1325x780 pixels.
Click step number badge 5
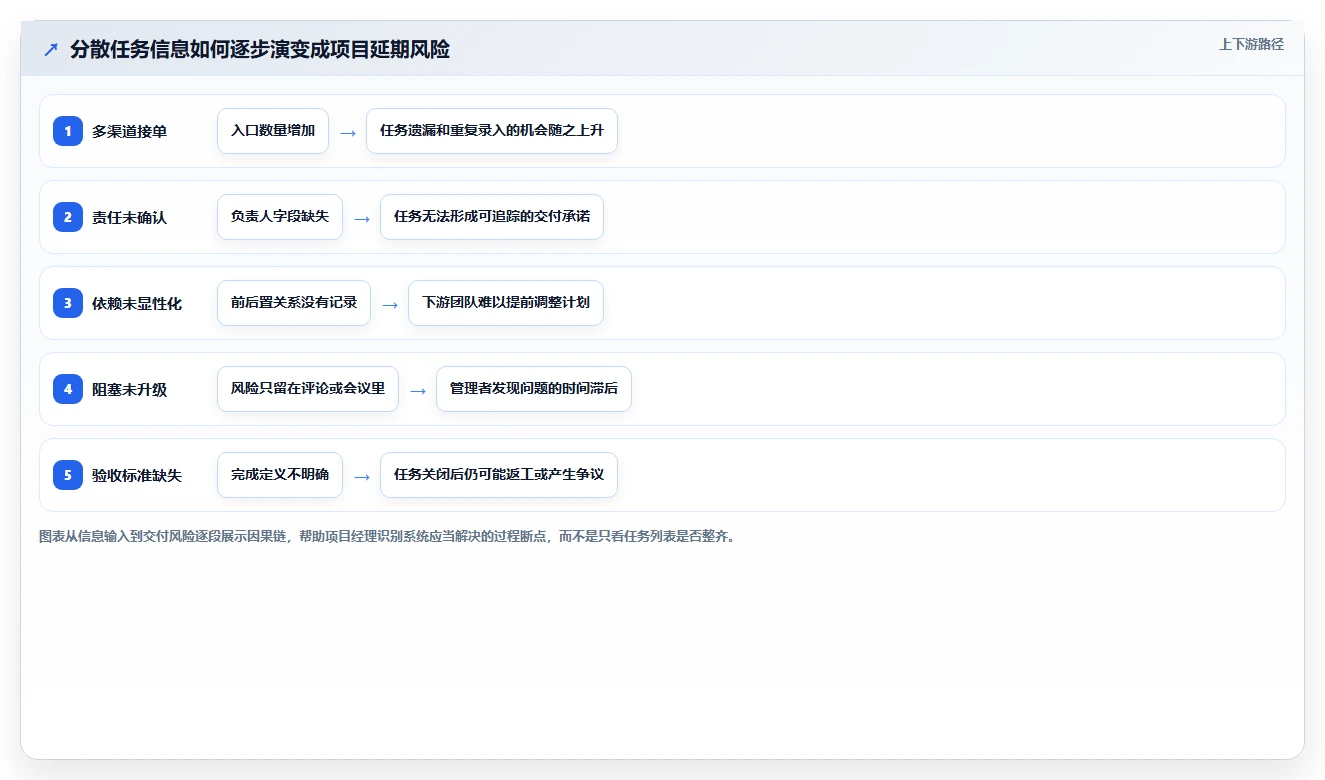tap(68, 475)
